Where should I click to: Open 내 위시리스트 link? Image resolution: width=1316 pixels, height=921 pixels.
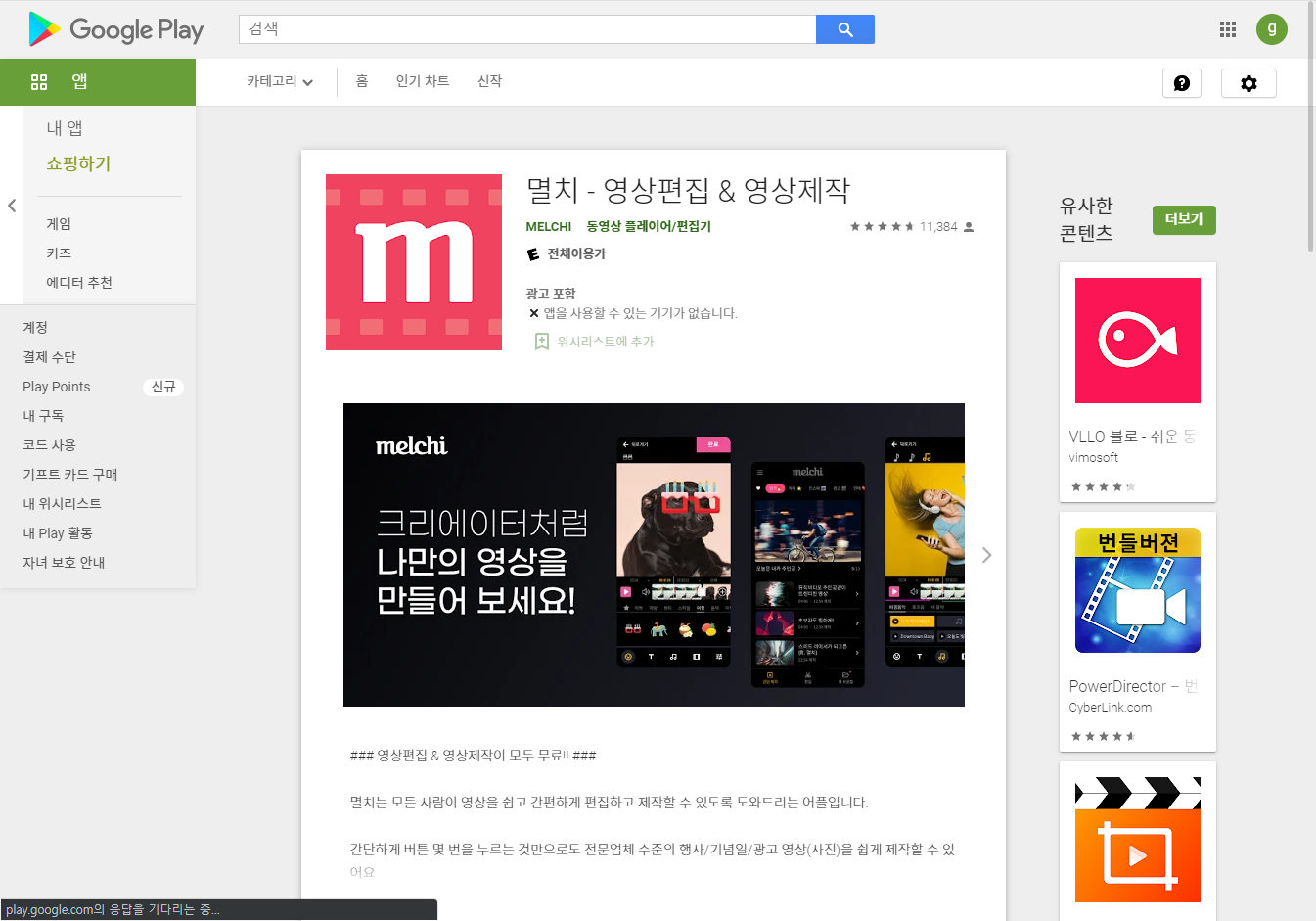coord(62,504)
